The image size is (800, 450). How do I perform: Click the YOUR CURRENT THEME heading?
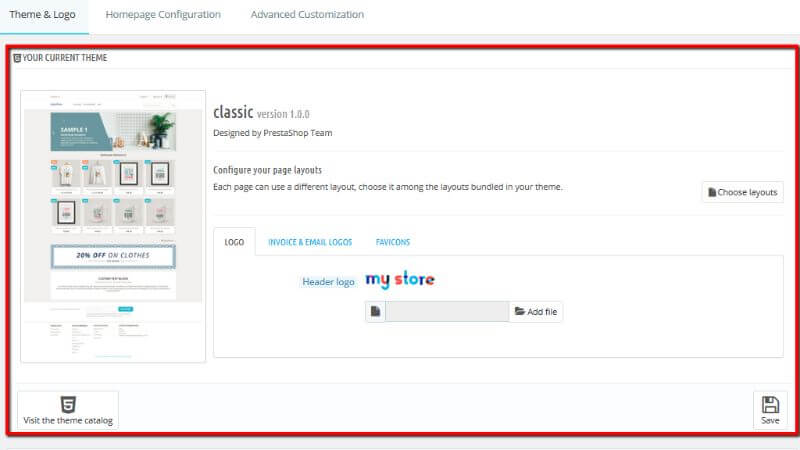click(65, 58)
